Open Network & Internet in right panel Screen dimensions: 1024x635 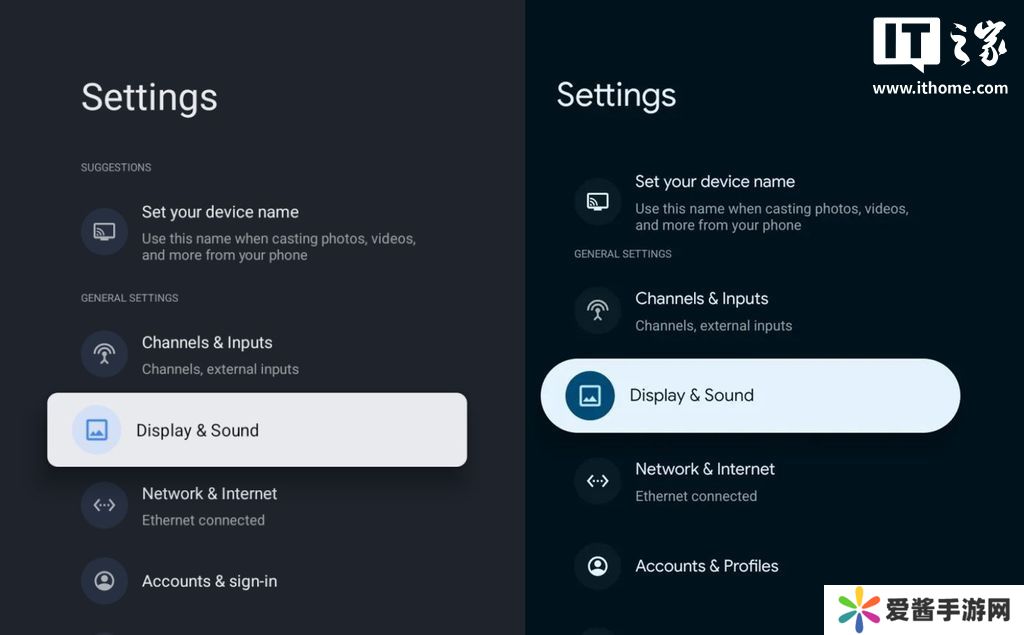[x=705, y=469]
